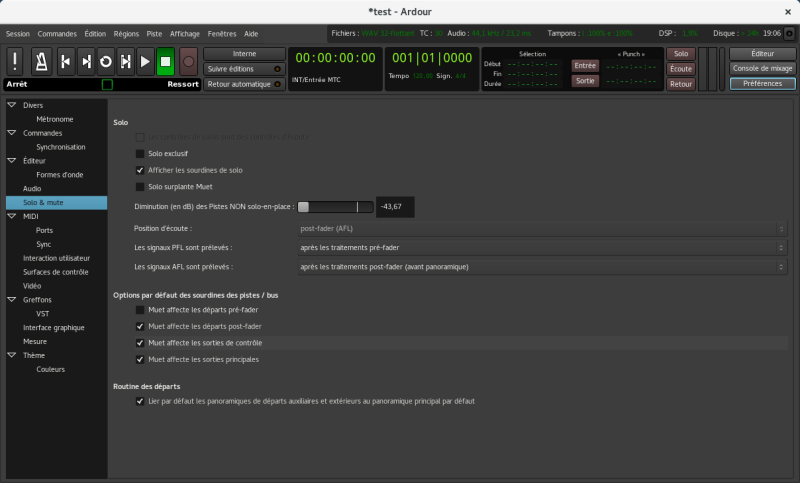
Task: Go to session start transport button
Action: coord(66,62)
